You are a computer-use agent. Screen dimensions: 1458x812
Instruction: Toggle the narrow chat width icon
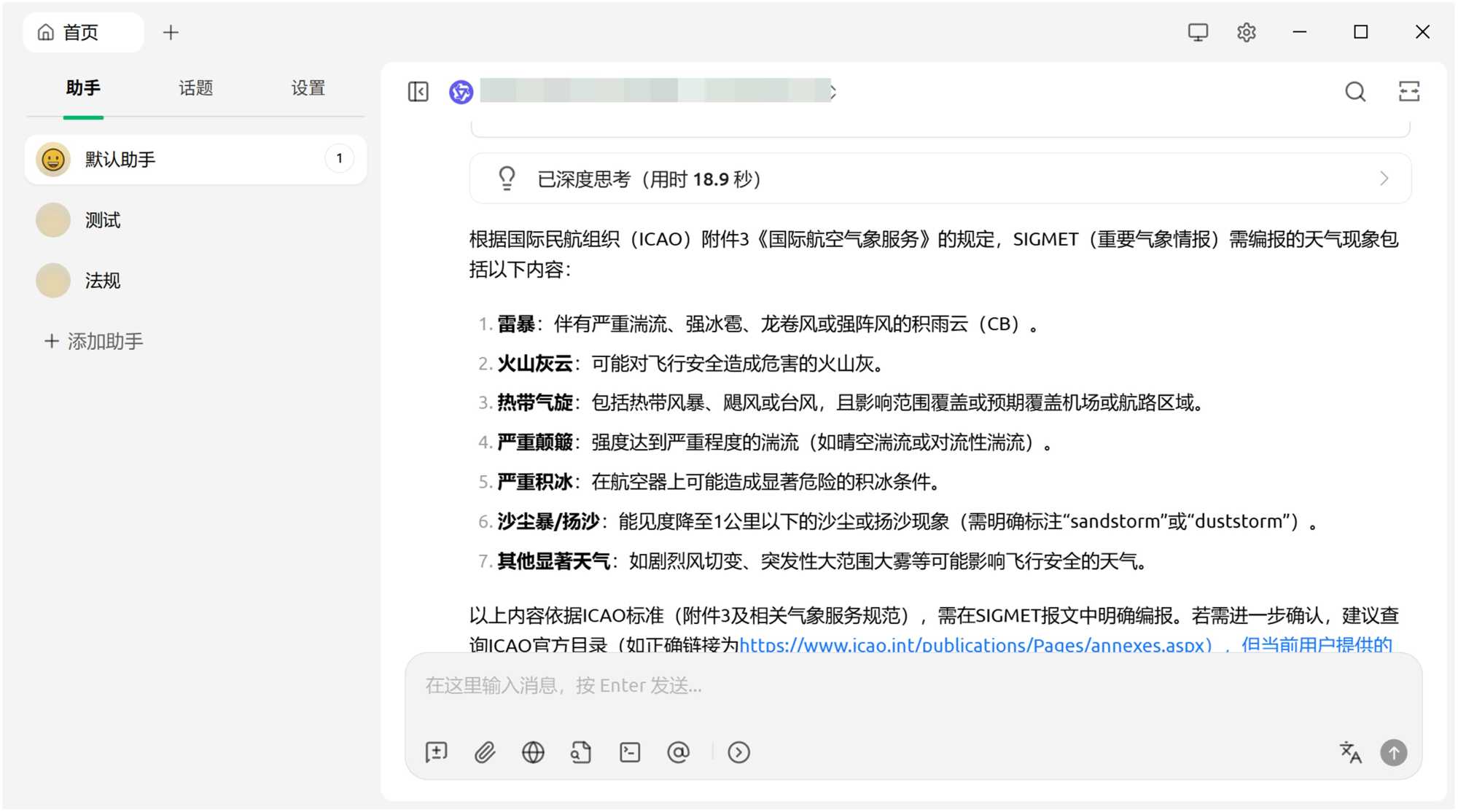tap(1409, 92)
